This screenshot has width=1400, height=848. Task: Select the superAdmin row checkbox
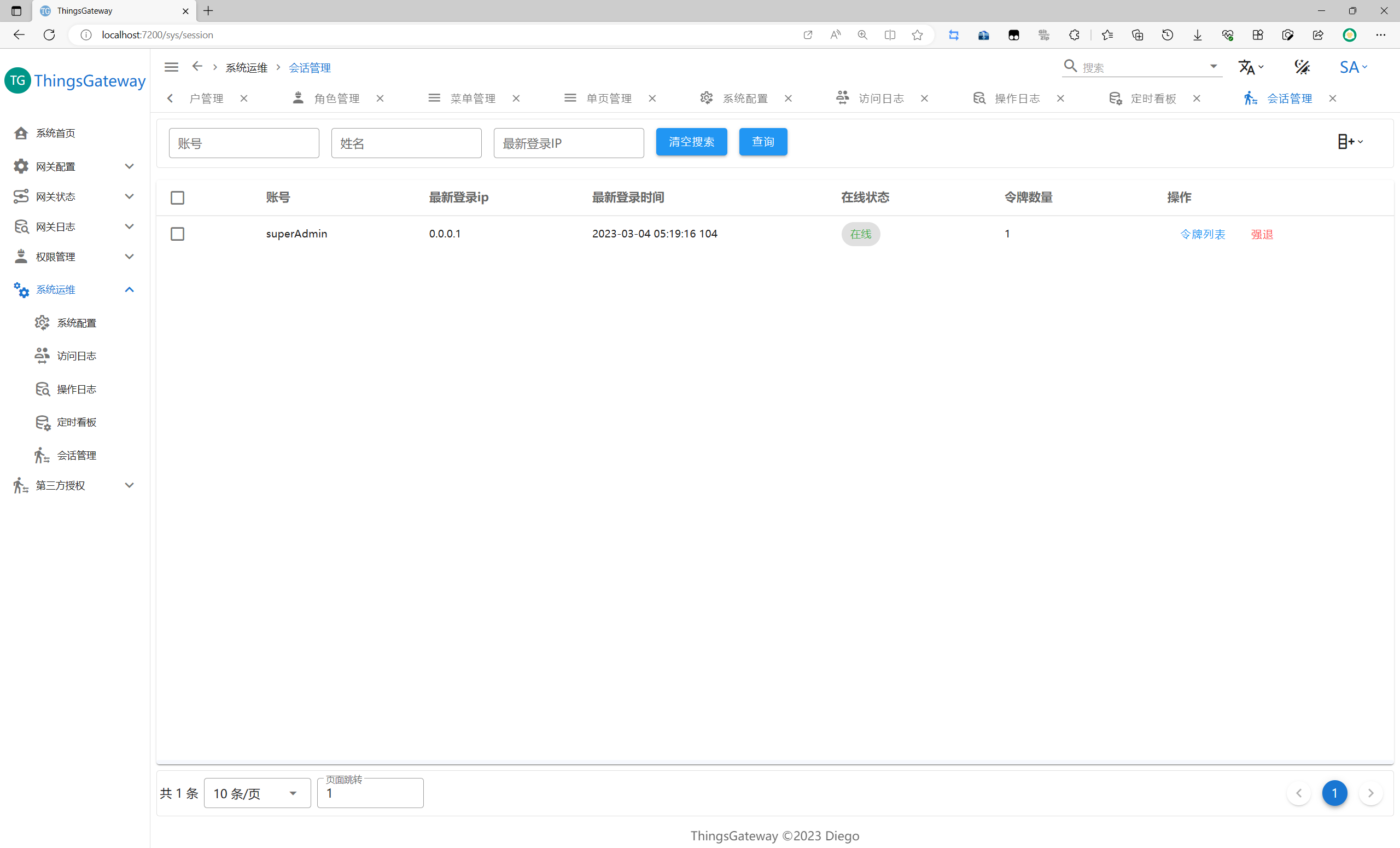tap(177, 234)
